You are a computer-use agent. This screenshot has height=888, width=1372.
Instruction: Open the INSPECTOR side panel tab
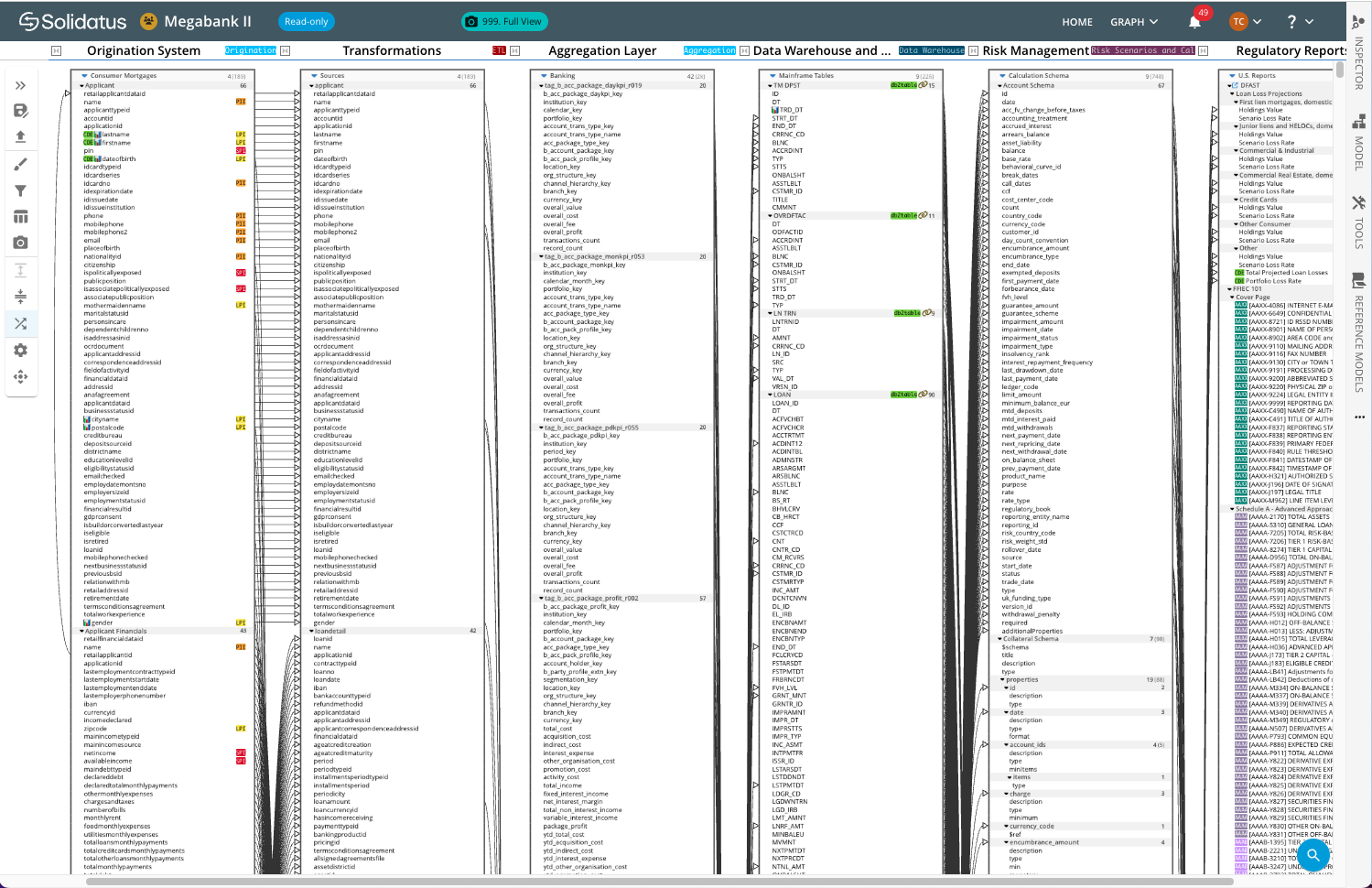pos(1359,52)
